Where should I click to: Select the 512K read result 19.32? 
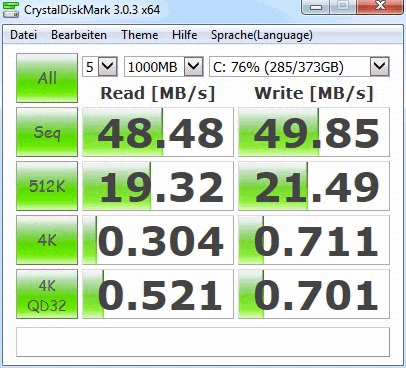click(x=158, y=186)
